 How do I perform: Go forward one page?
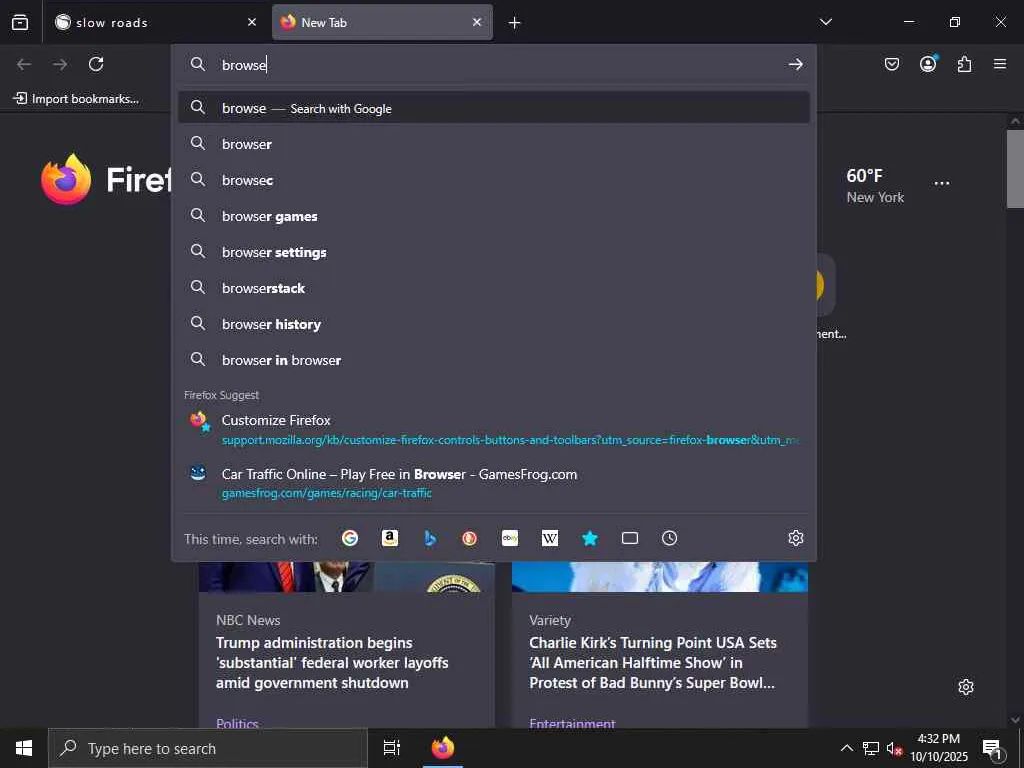pos(60,64)
